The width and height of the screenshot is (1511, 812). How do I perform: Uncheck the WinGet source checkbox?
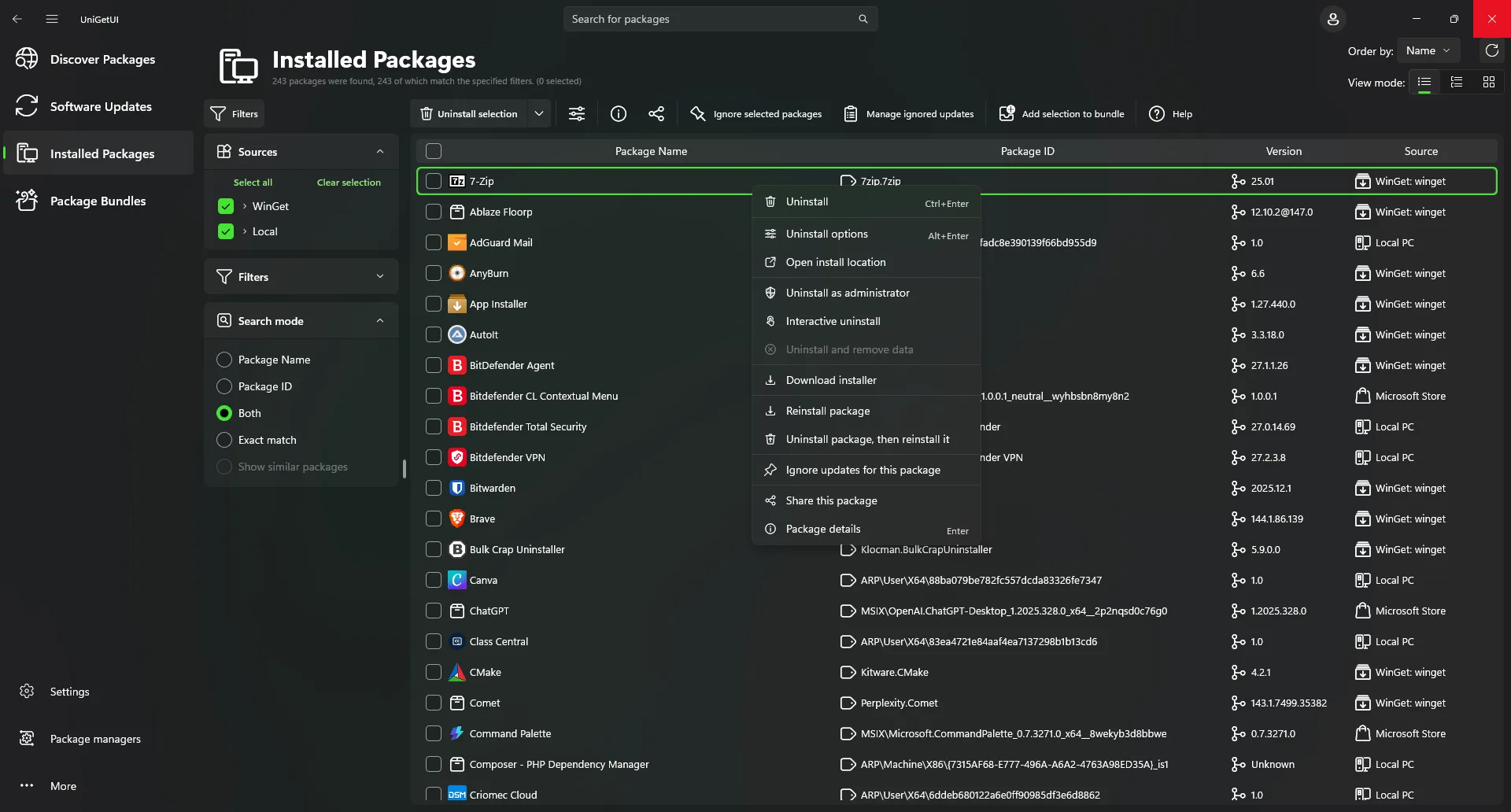(226, 206)
